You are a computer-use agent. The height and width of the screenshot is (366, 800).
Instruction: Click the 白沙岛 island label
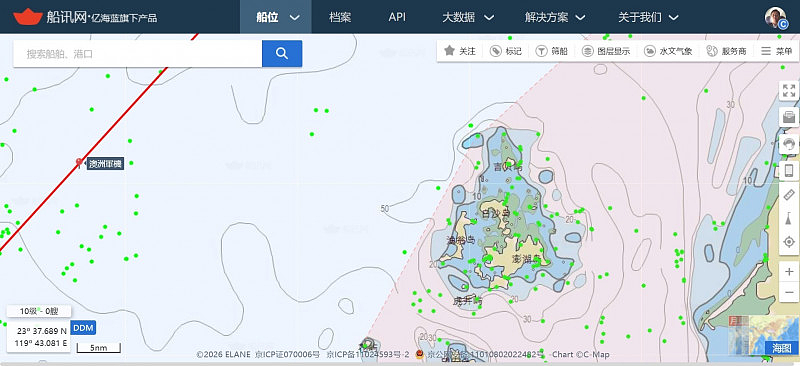click(495, 213)
